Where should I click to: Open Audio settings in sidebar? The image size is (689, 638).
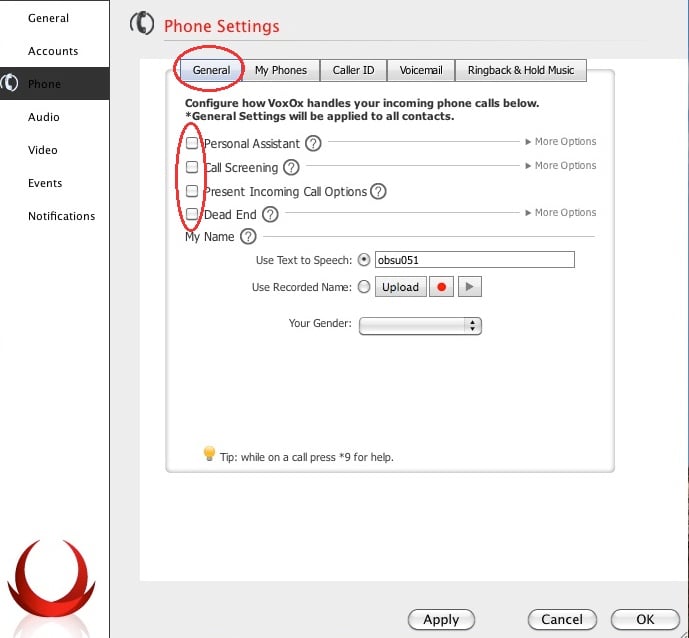(x=44, y=117)
